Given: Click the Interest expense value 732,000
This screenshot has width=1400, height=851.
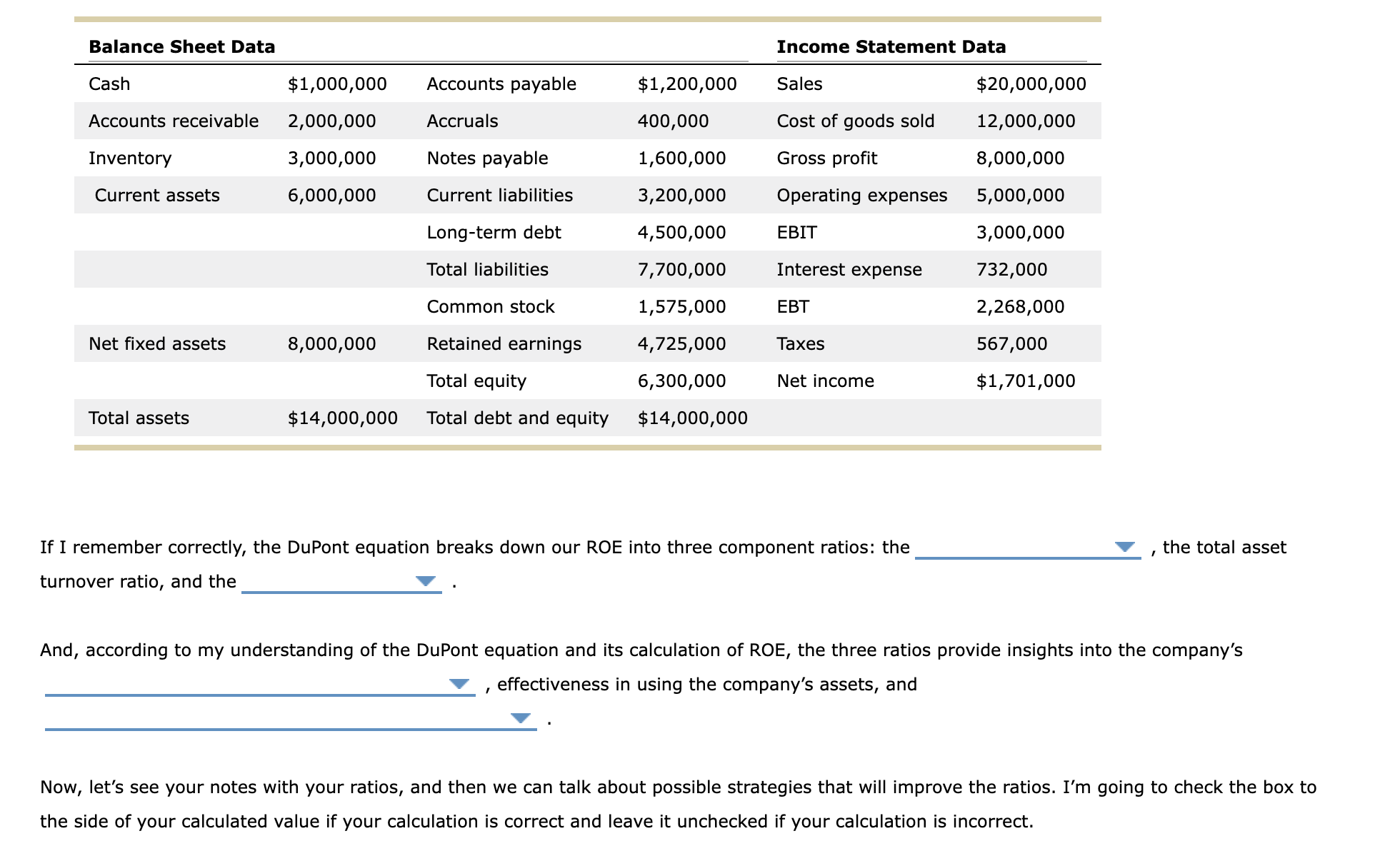Looking at the screenshot, I should tap(1011, 270).
